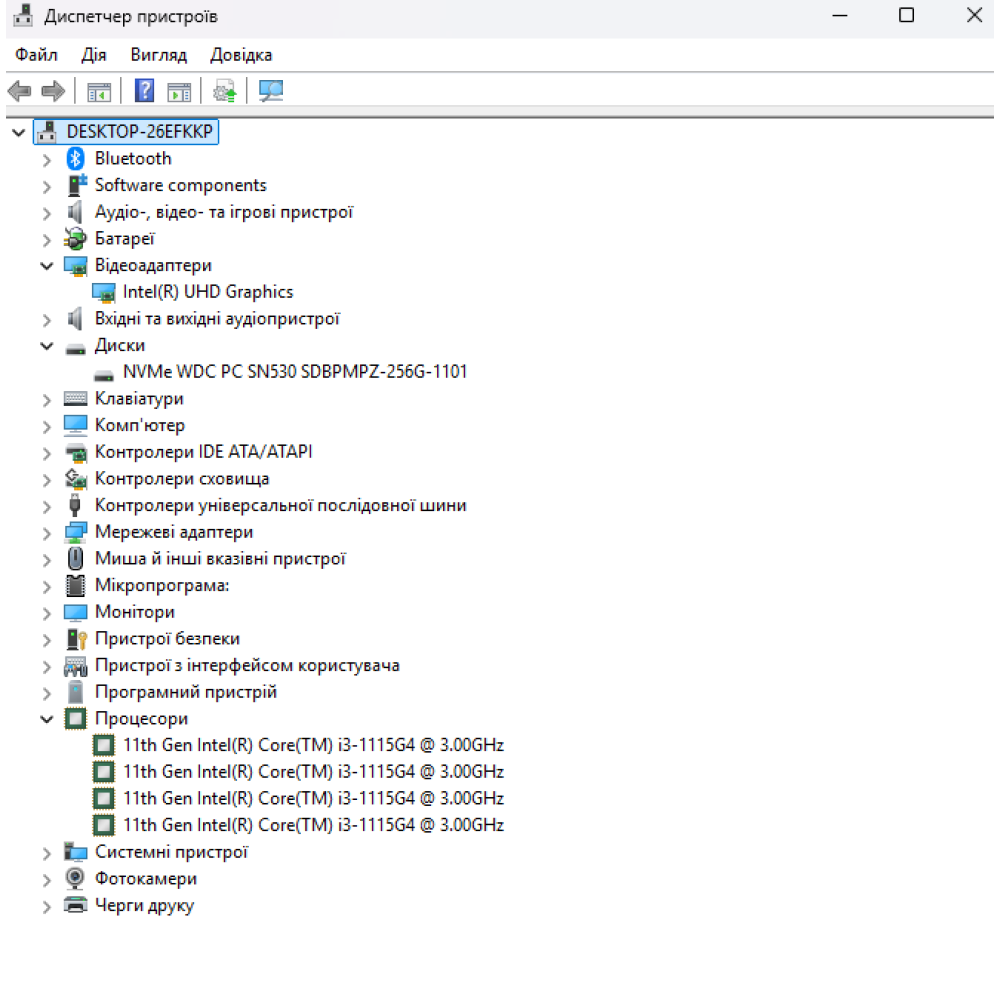1000x1000 pixels.
Task: Click the Forward arrow toolbar button
Action: (52, 92)
